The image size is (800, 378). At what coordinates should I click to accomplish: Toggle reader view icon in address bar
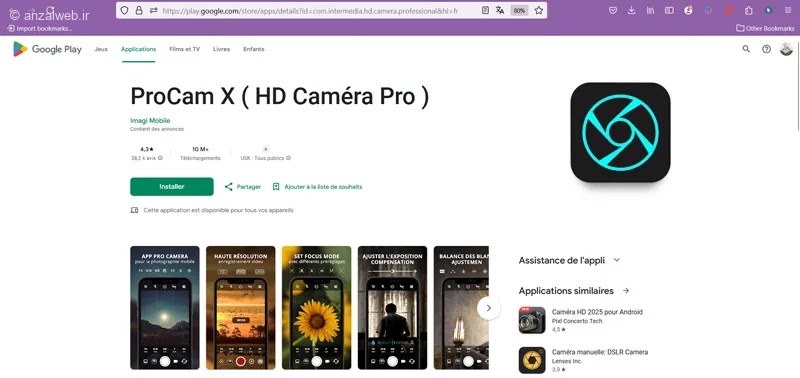485,10
